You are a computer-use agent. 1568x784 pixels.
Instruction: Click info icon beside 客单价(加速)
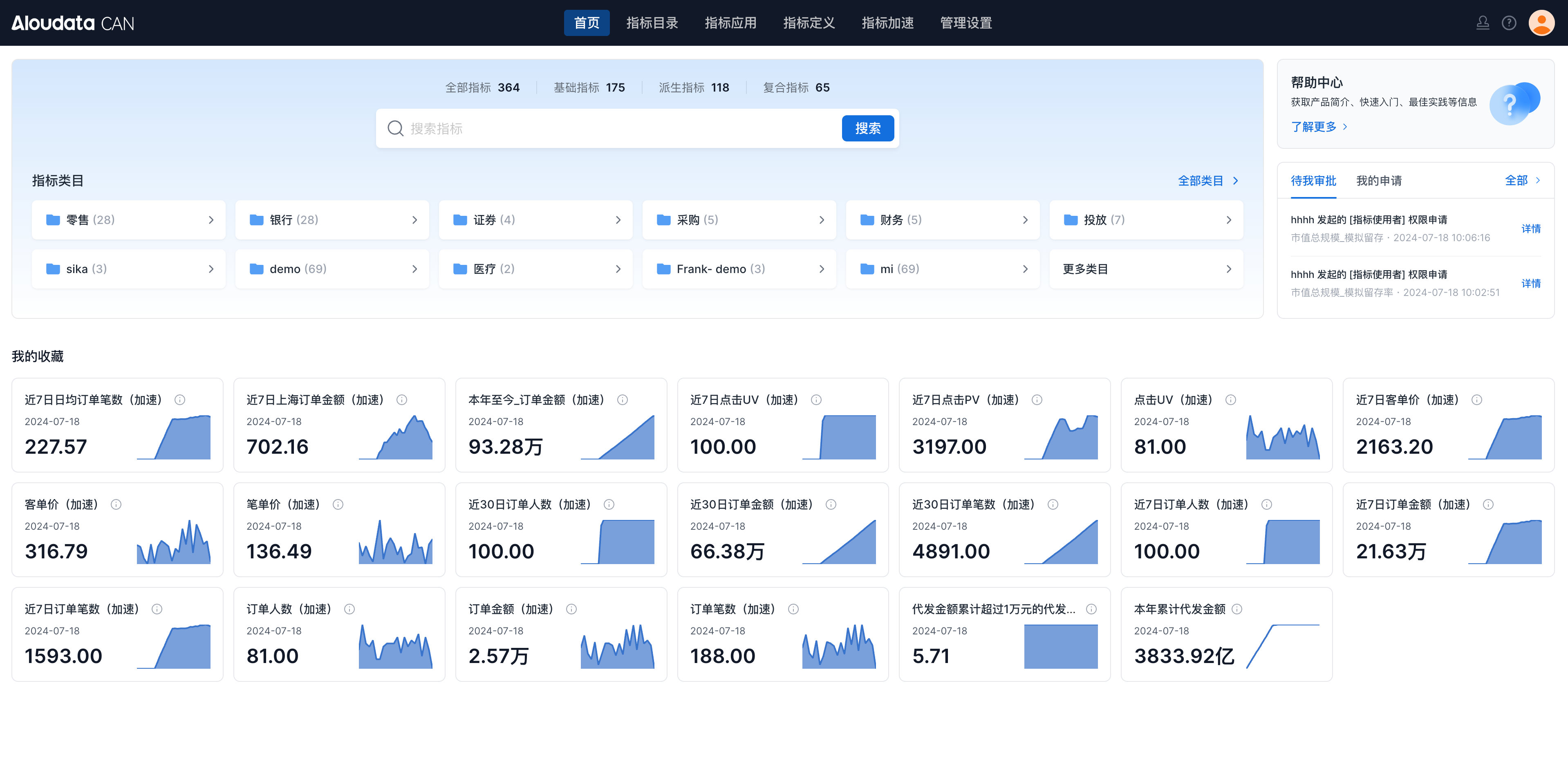pos(116,504)
